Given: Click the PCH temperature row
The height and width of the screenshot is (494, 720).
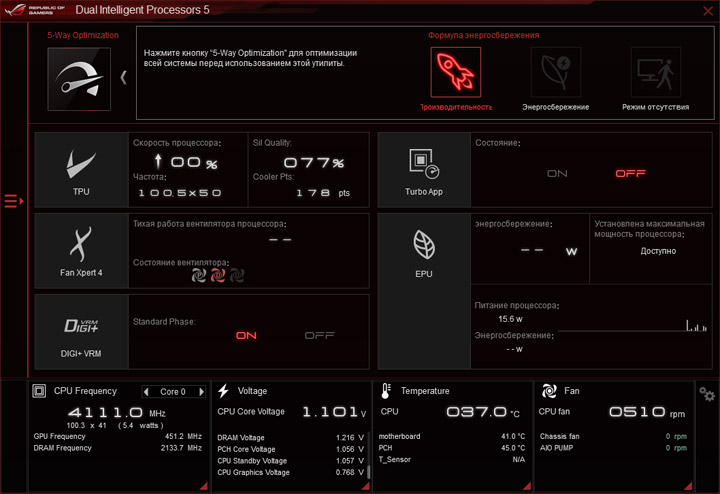Looking at the screenshot, I should click(452, 448).
